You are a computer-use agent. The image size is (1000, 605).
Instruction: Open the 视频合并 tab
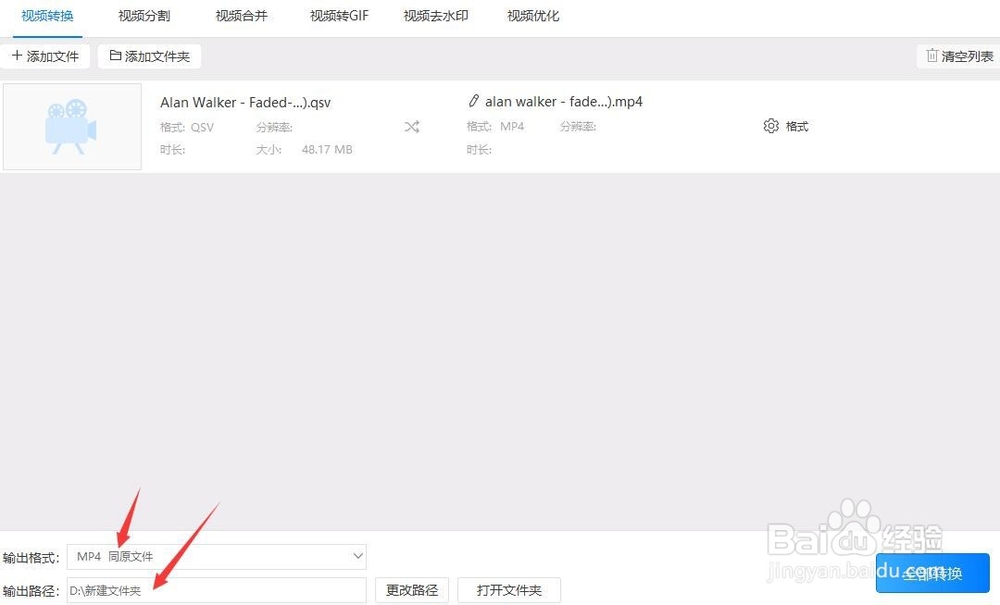click(241, 16)
